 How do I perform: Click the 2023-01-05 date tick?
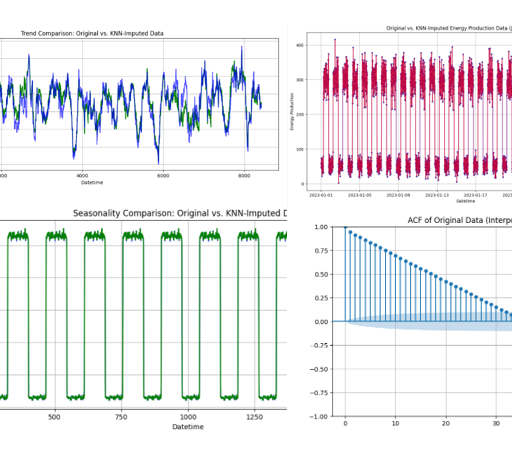pyautogui.click(x=360, y=195)
